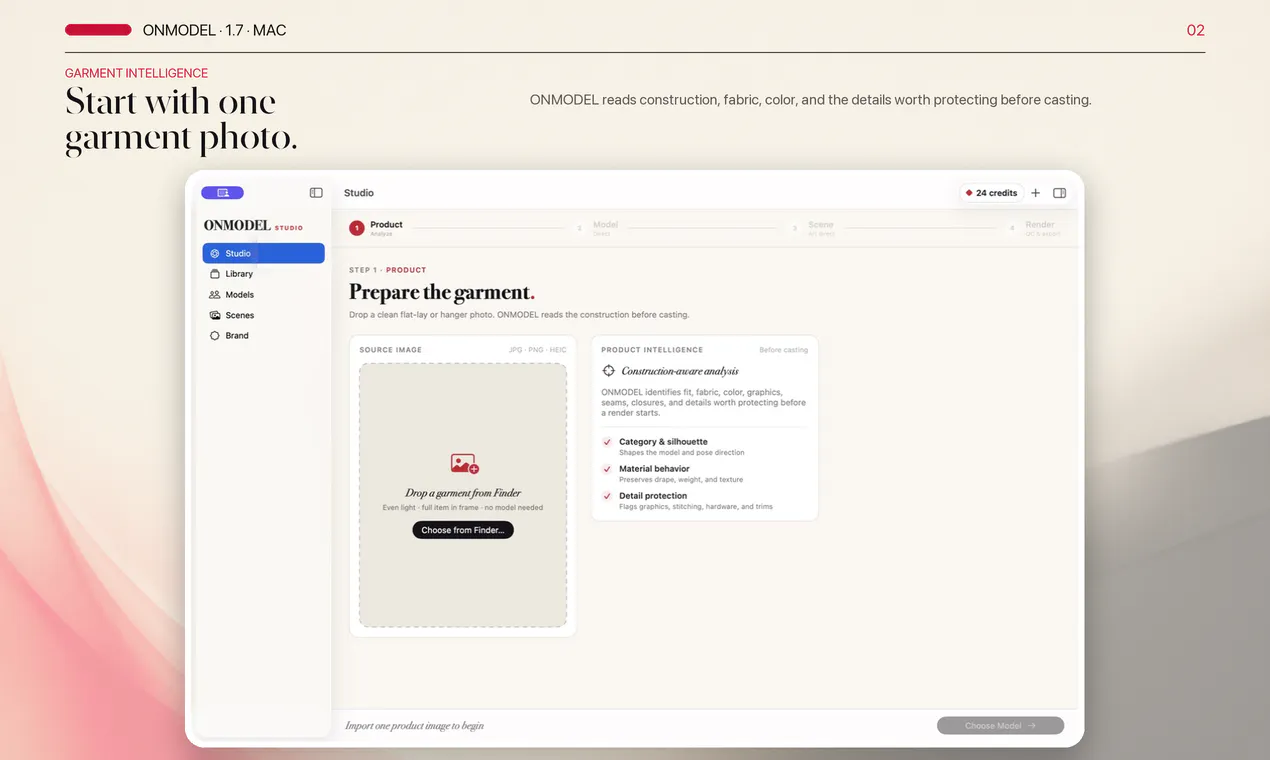
Task: Select Studio in the sidebar
Action: coord(263,253)
